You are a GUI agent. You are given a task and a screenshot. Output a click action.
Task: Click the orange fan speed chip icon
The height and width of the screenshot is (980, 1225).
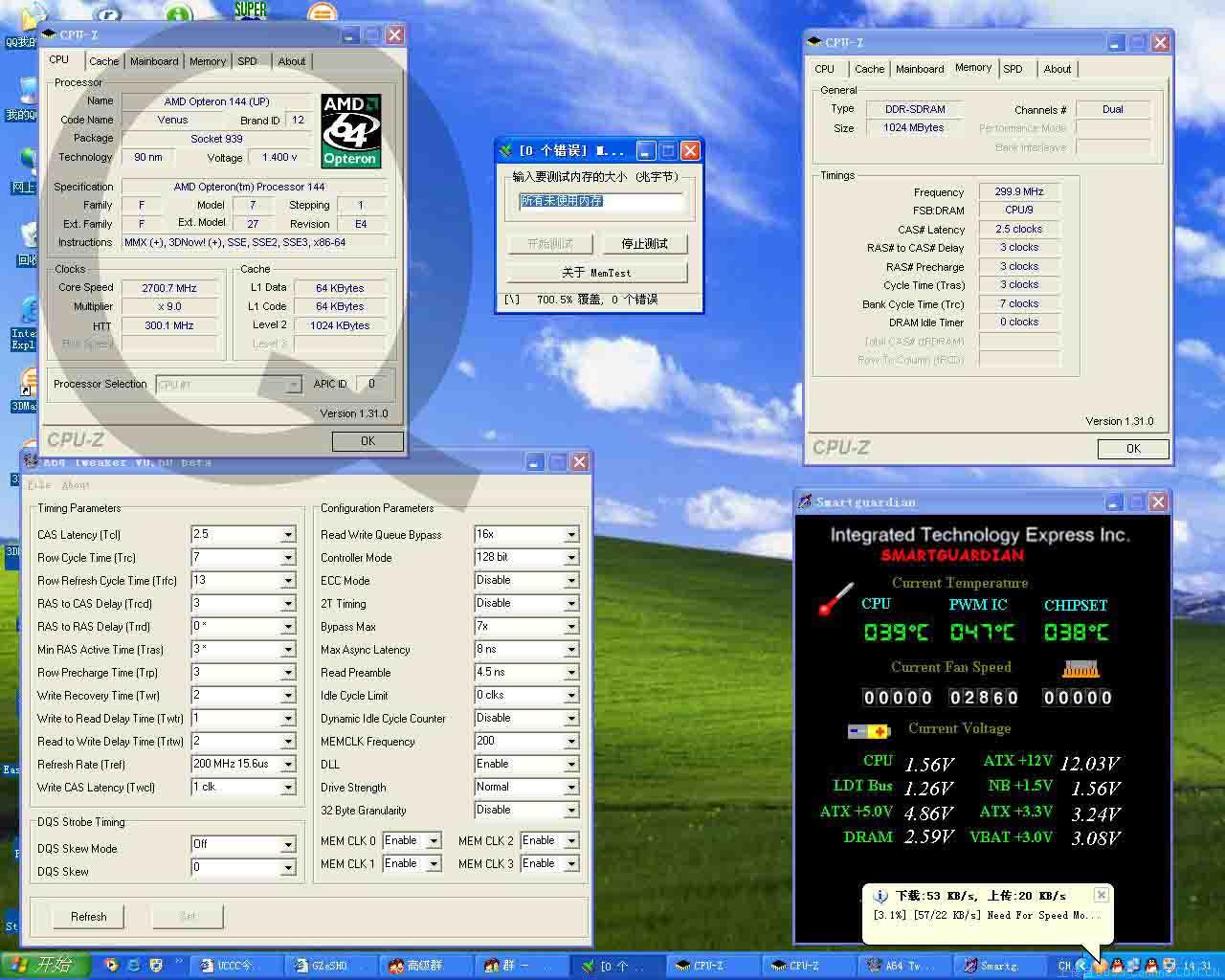tap(1080, 669)
